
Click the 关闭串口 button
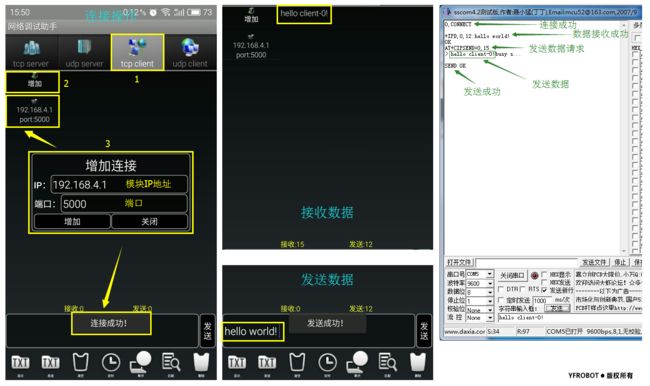click(x=512, y=275)
